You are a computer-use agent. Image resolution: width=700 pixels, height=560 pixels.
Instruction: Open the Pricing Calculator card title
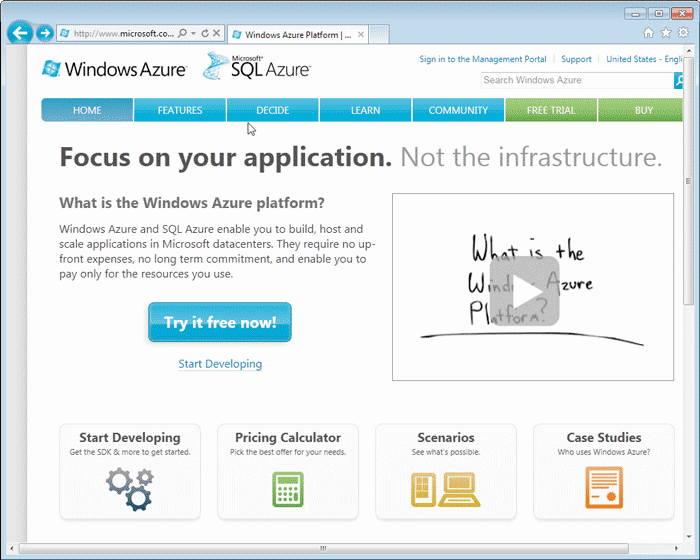click(288, 437)
